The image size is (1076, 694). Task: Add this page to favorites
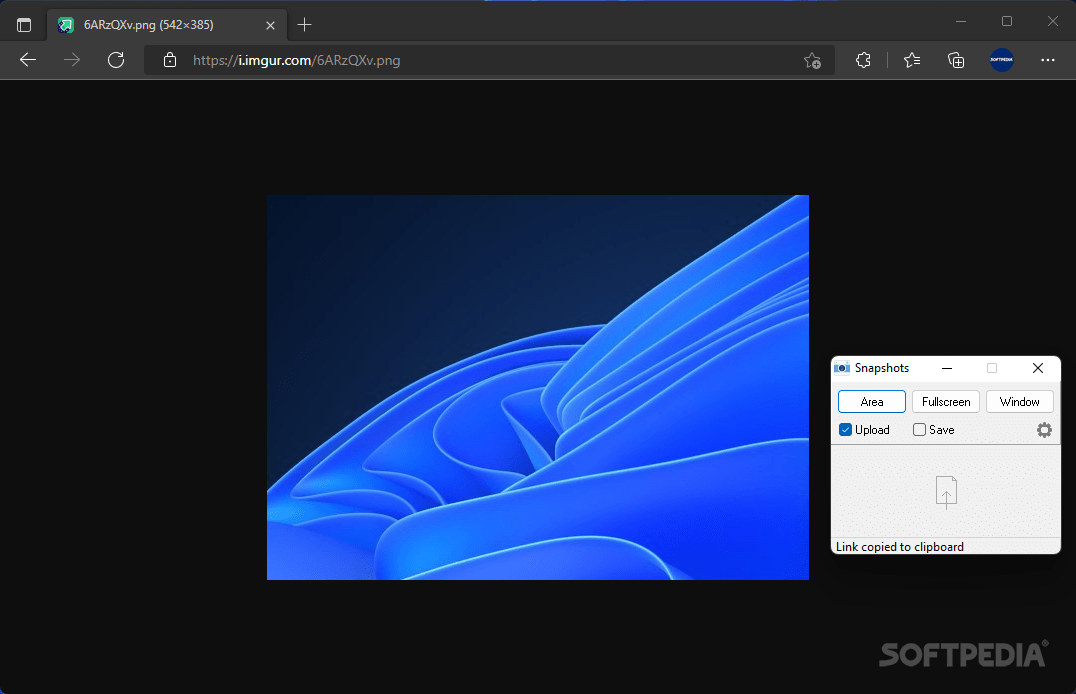[x=812, y=60]
